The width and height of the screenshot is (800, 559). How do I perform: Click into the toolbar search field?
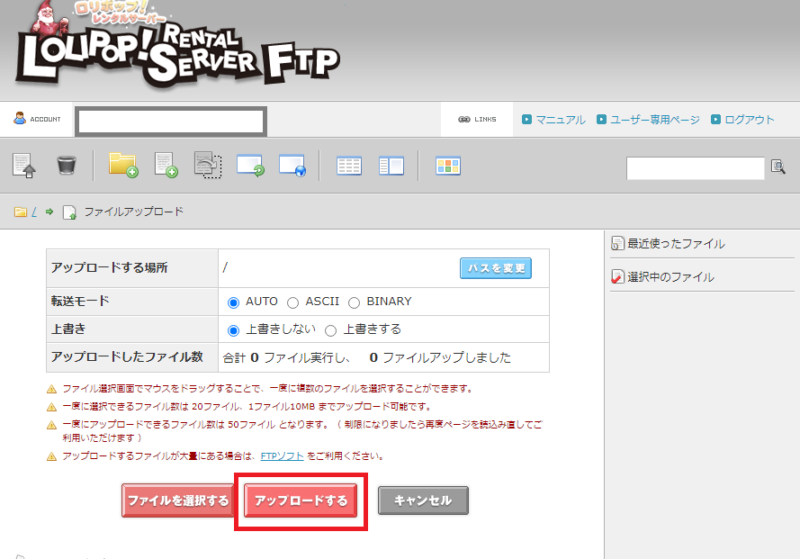695,168
